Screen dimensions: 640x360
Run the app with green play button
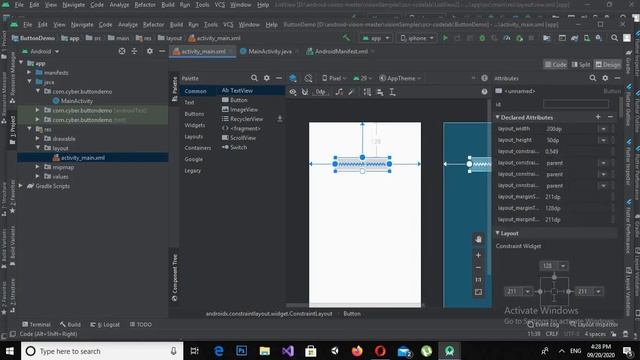pyautogui.click(x=445, y=38)
